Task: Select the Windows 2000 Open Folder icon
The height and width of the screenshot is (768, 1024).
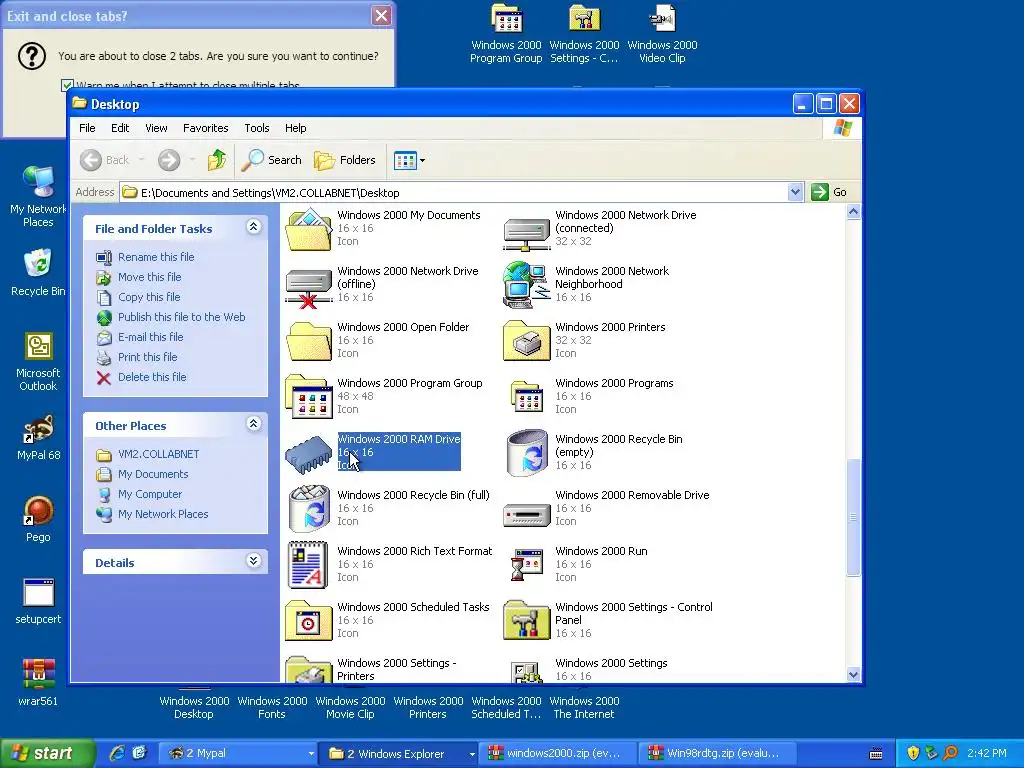Action: 308,341
